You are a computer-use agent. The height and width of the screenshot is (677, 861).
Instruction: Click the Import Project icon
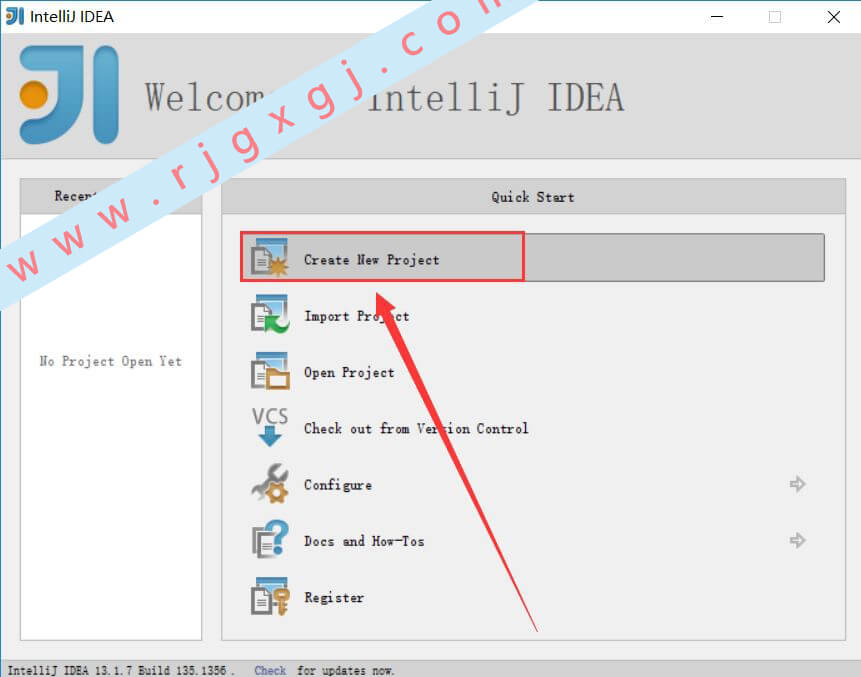(270, 314)
